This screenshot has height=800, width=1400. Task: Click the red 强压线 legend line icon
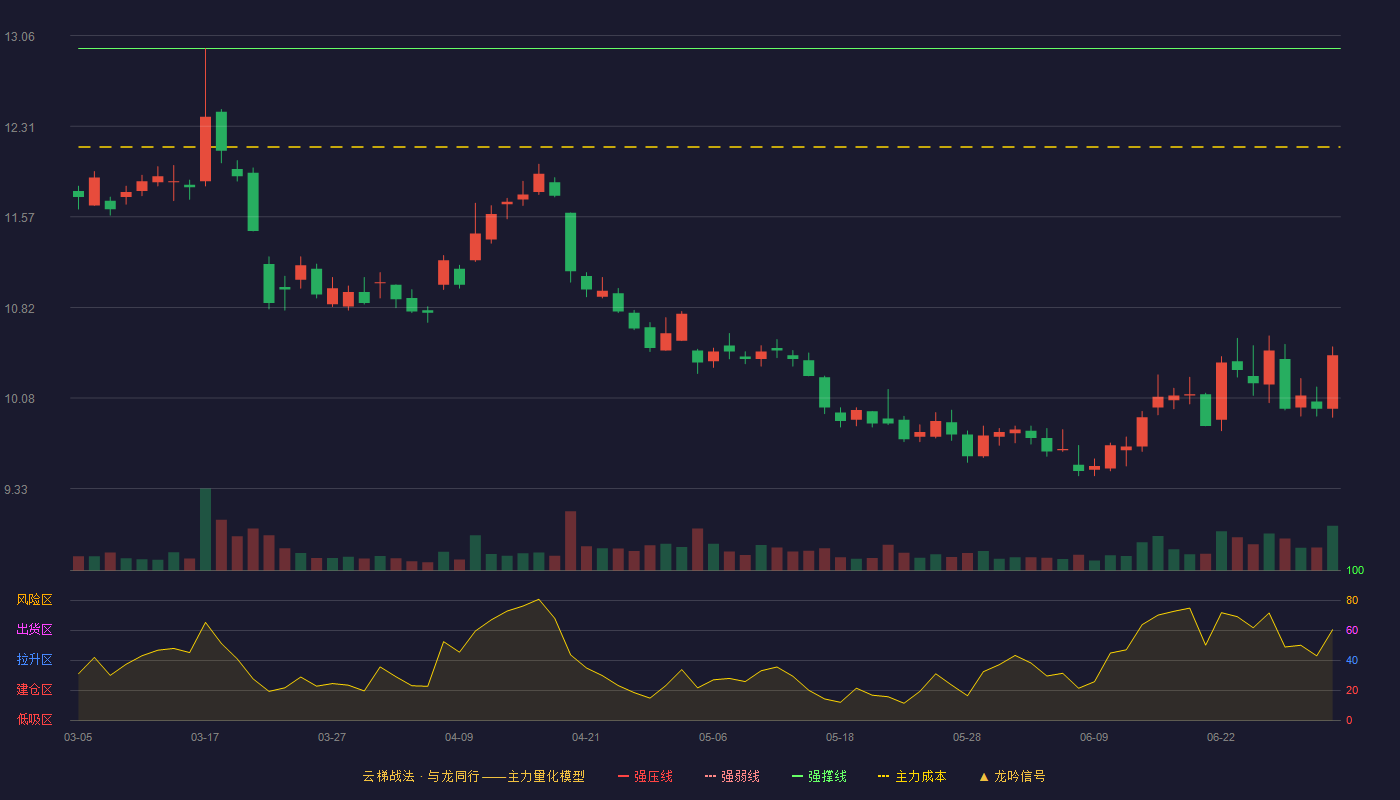coord(623,776)
